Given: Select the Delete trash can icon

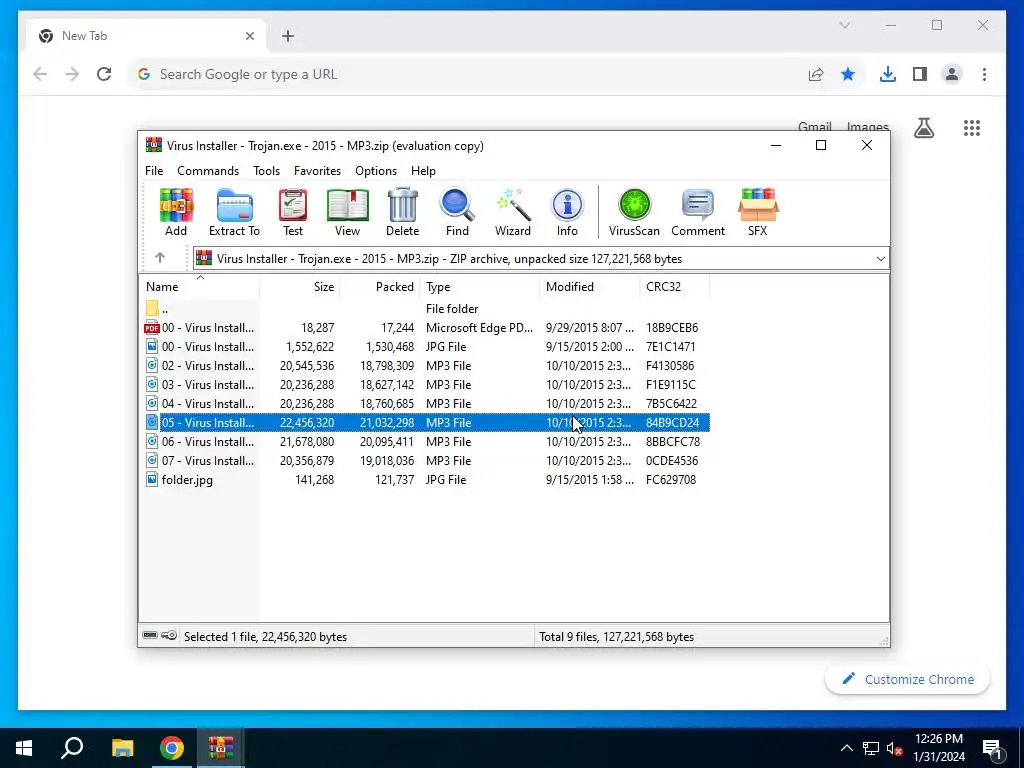Looking at the screenshot, I should [402, 212].
